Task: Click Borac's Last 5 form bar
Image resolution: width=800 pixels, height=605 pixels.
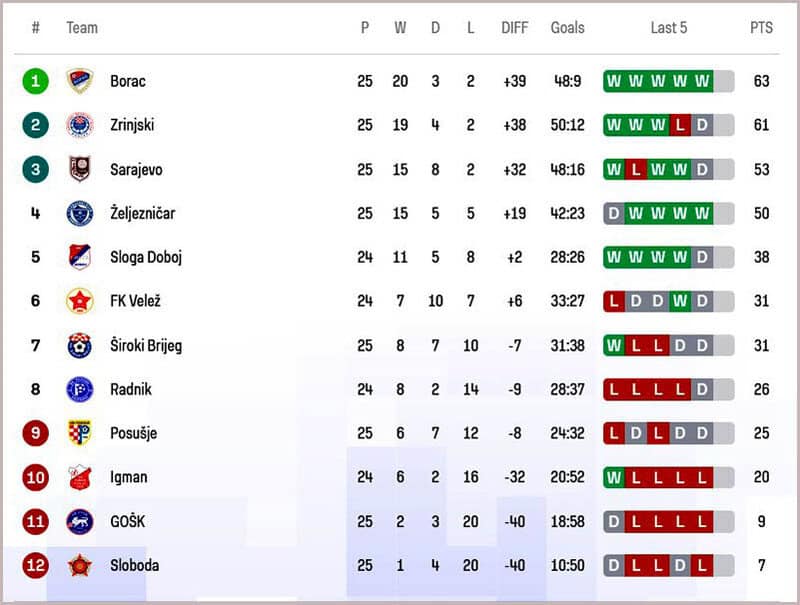Action: tap(668, 81)
